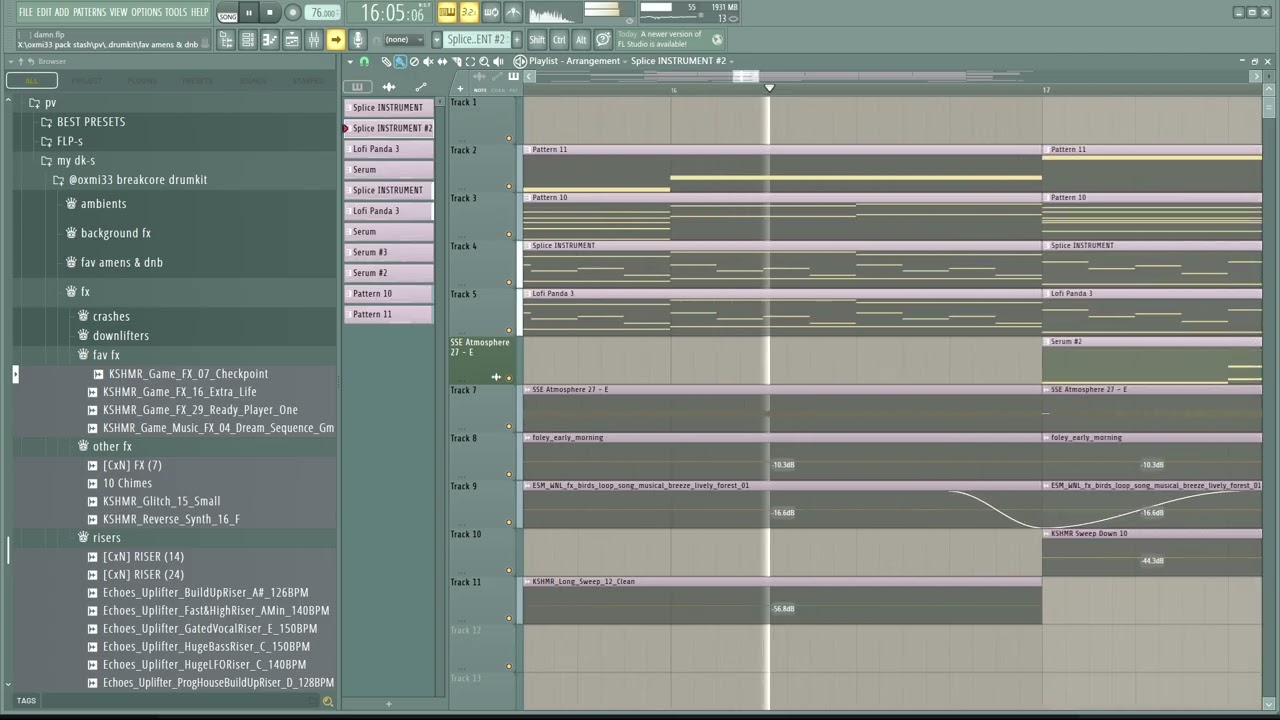
Task: Open the chat bubble help icon
Action: click(603, 40)
